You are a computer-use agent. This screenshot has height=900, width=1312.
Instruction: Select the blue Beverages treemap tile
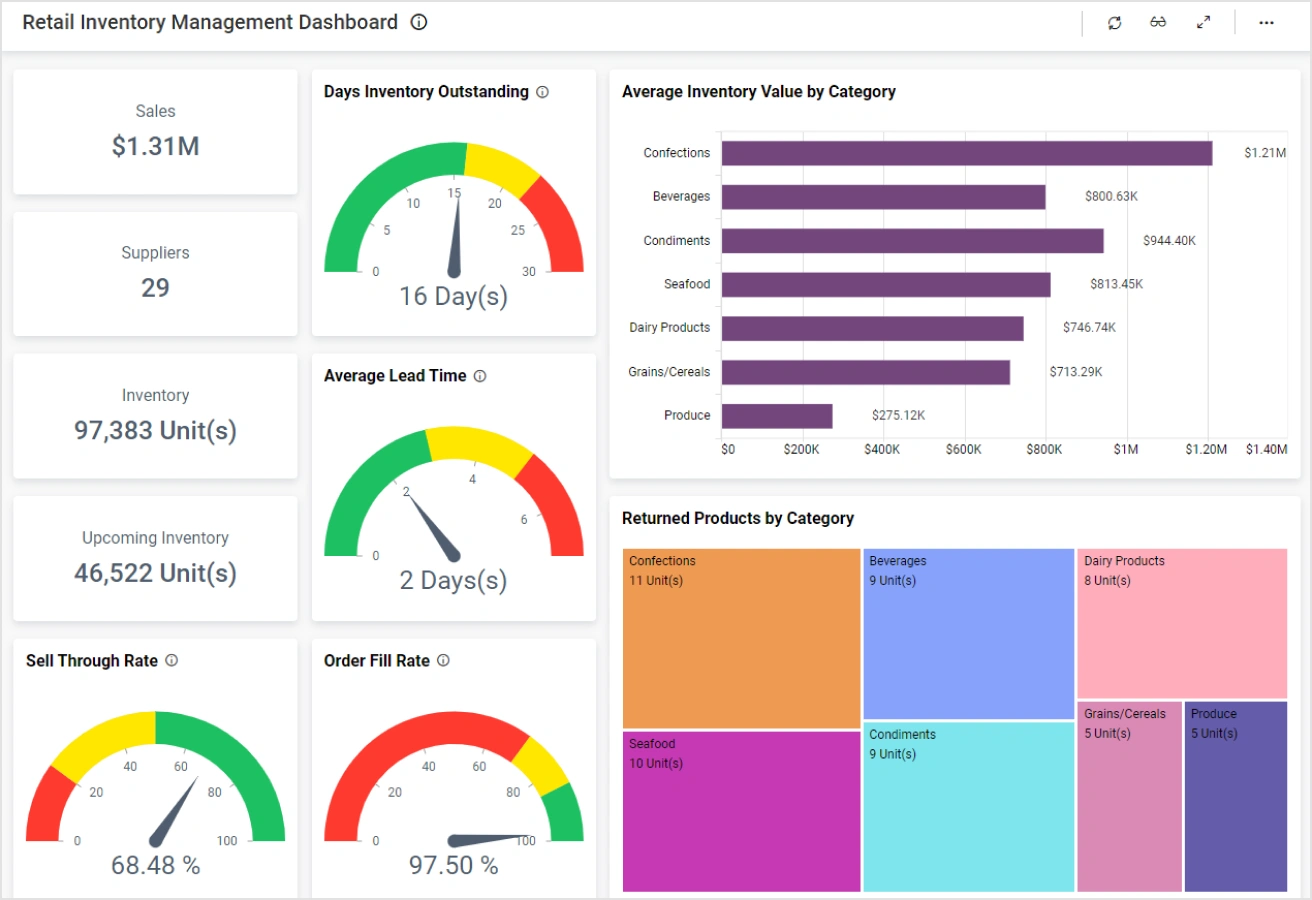click(x=968, y=633)
